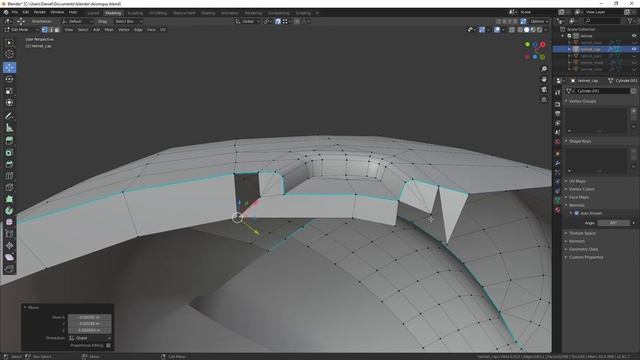Open the Orientation Default dropdown
The image size is (640, 360).
[78, 21]
